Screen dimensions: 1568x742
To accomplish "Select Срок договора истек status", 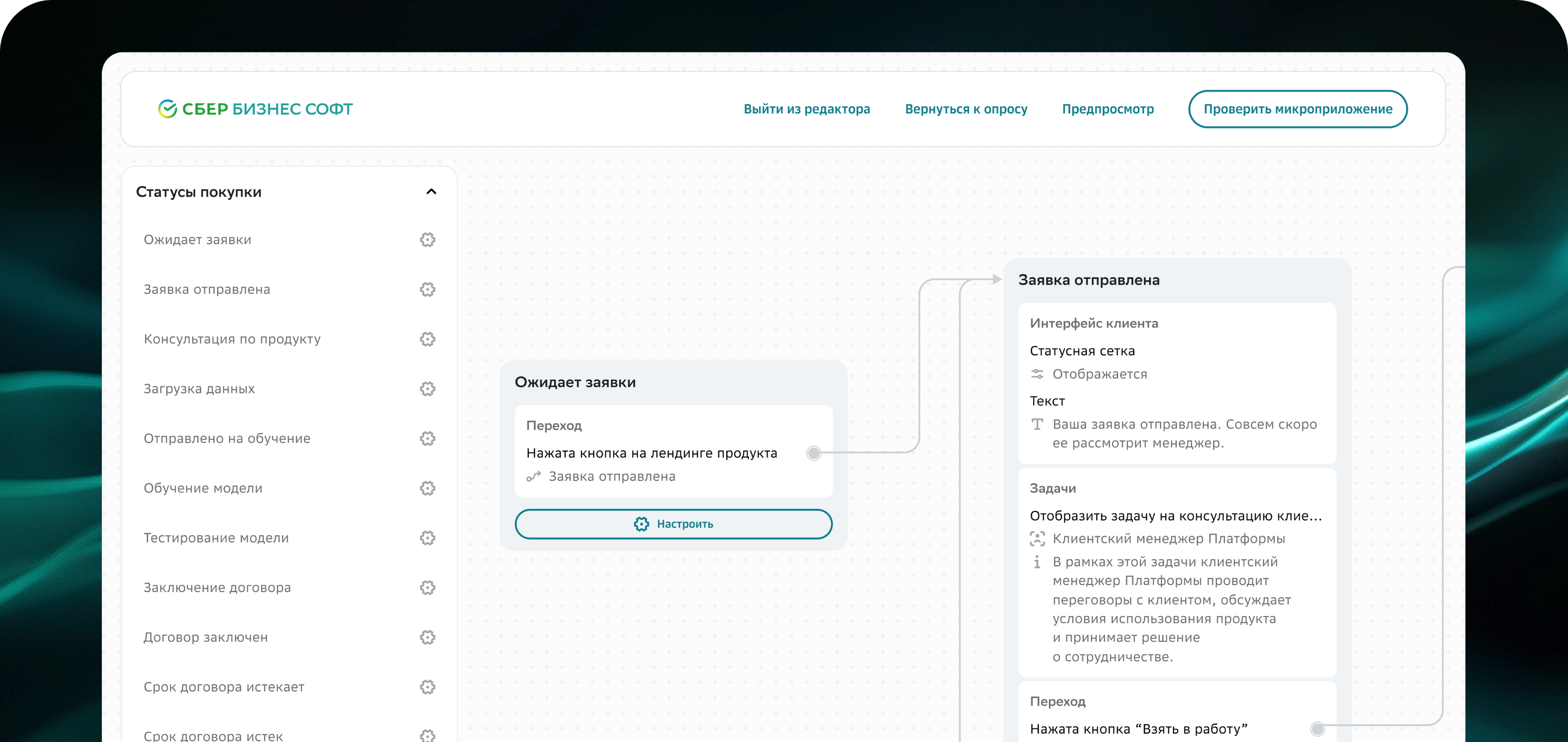I will coord(213,735).
